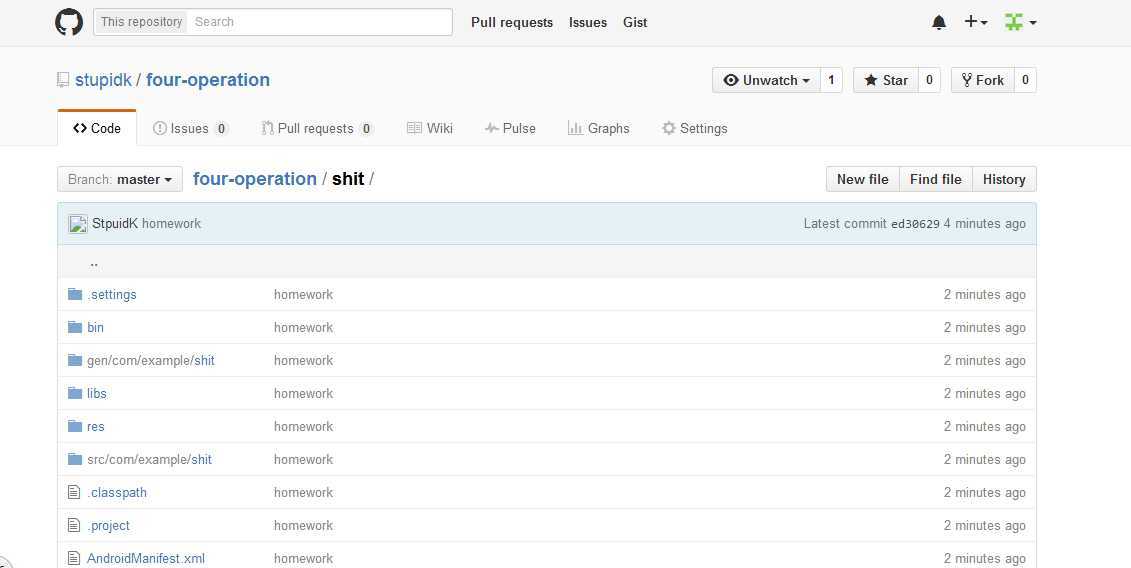The height and width of the screenshot is (568, 1131).
Task: Click StpuidK author name in commit bar
Action: (x=115, y=224)
